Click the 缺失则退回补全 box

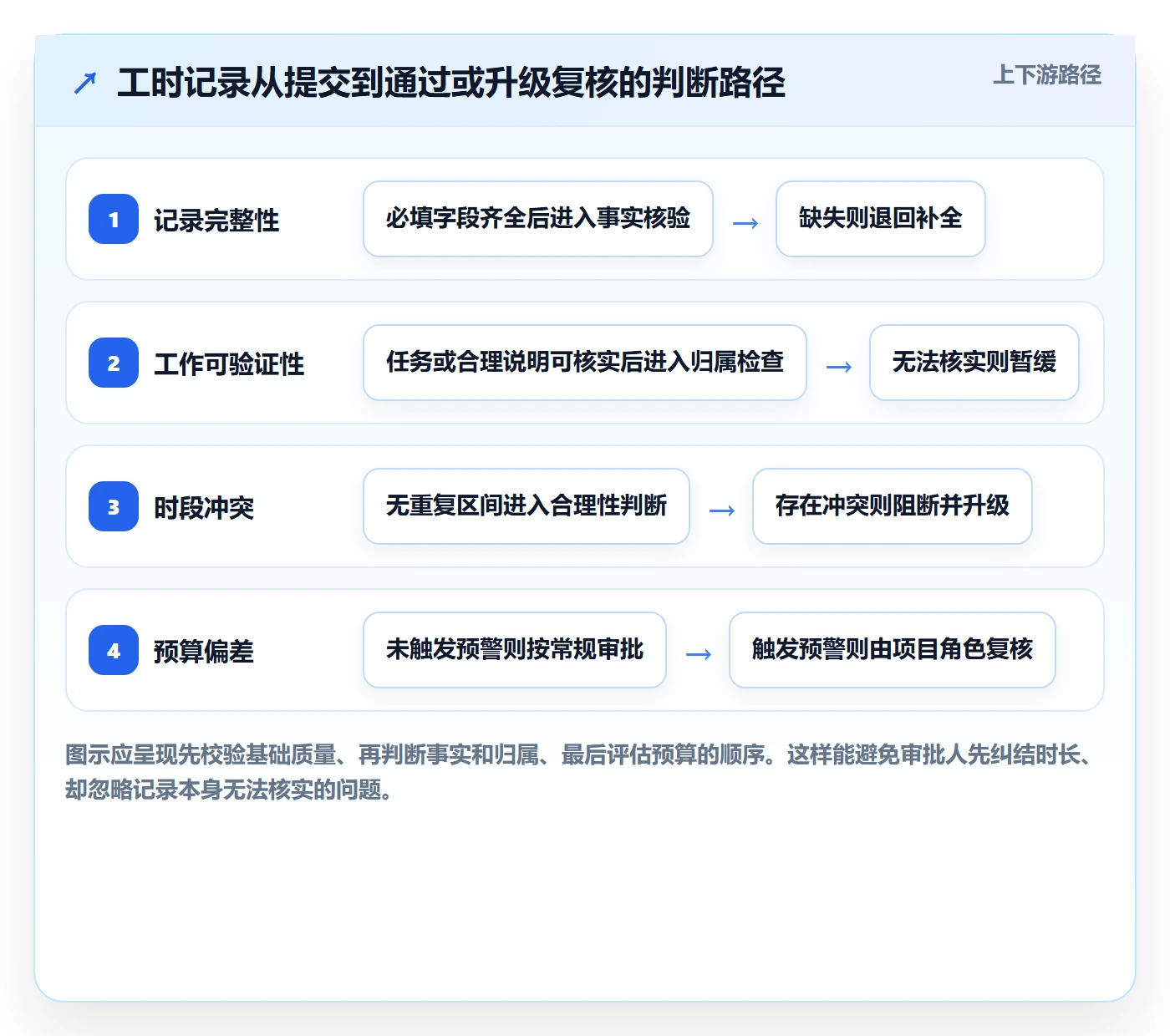(881, 219)
